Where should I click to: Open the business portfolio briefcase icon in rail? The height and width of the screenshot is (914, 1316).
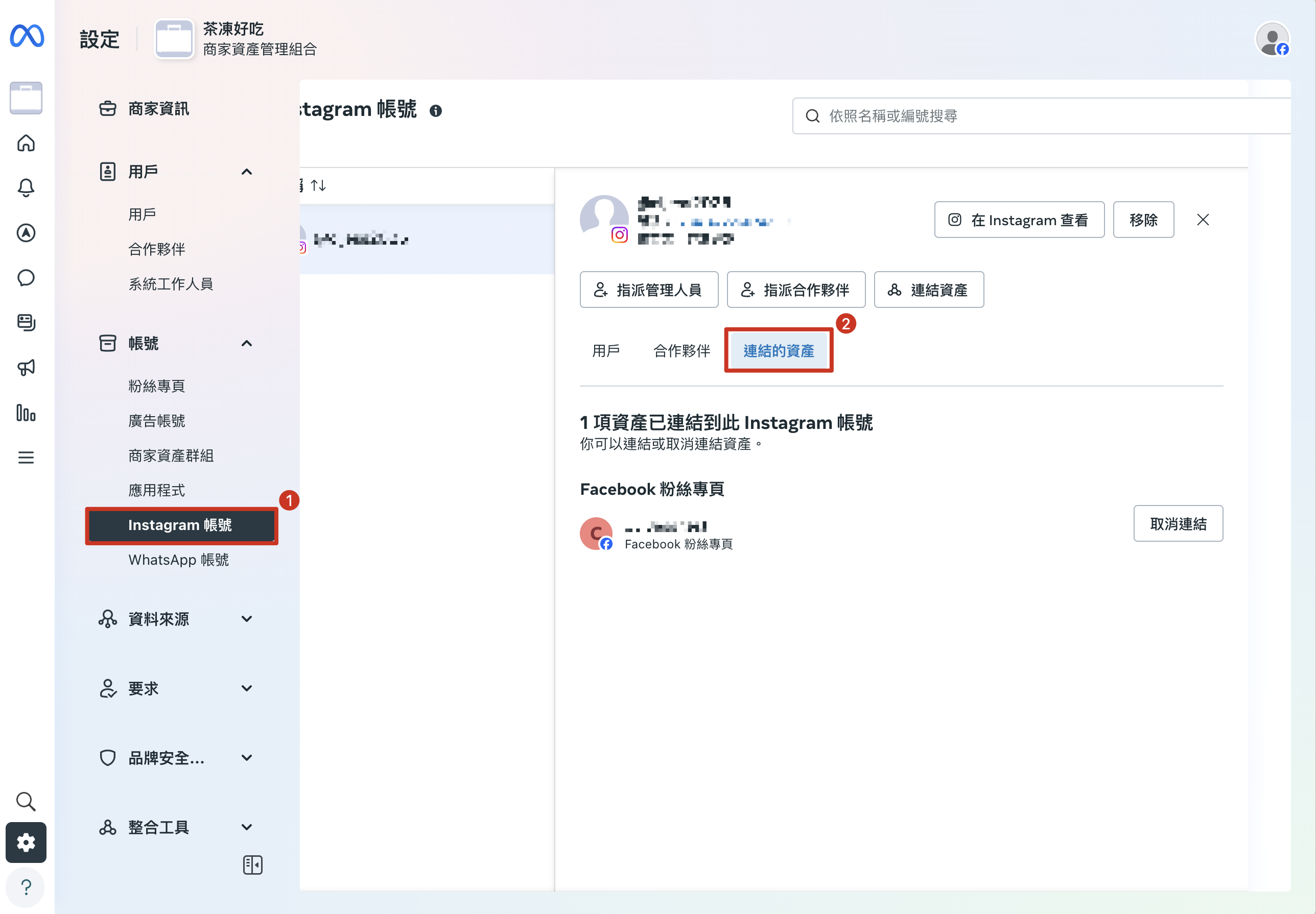coord(26,98)
